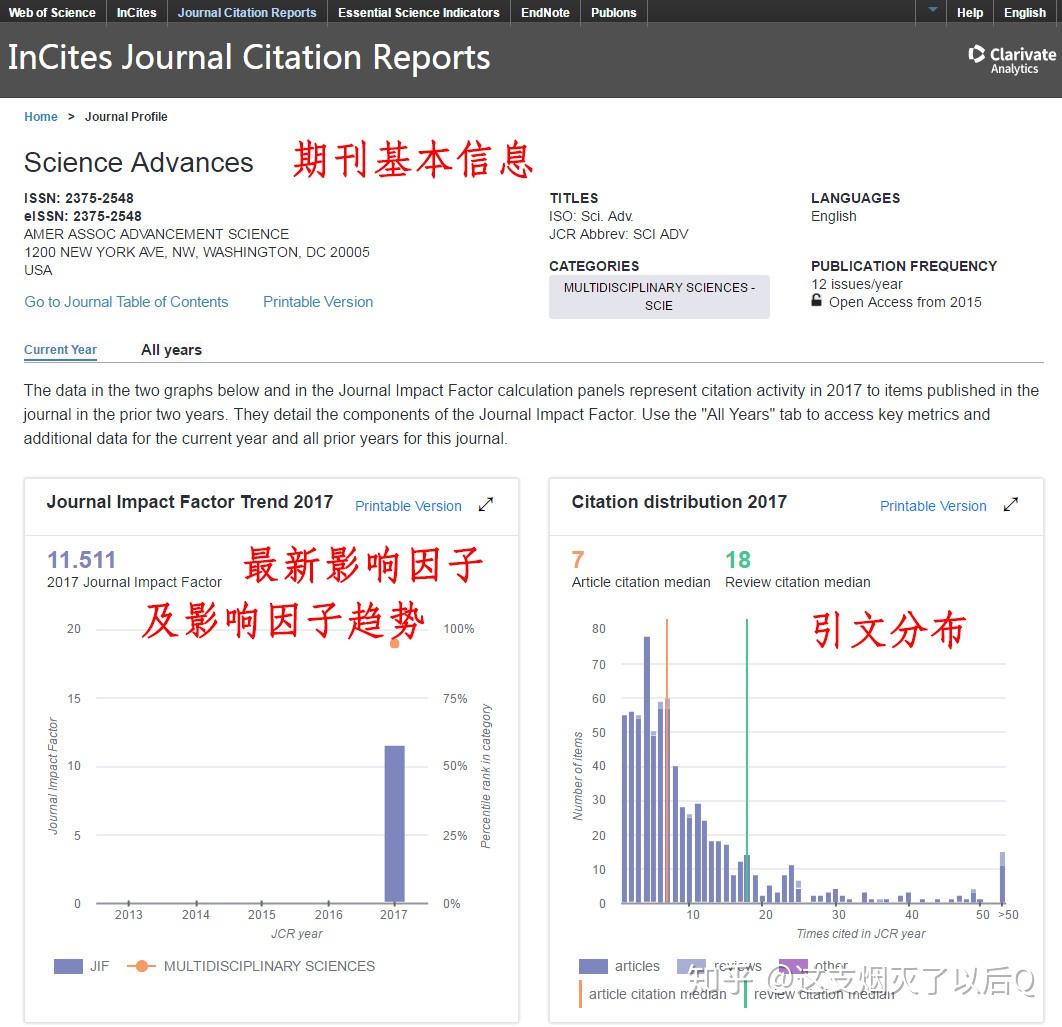Screen dimensions: 1062x1027
Task: Open the English language menu
Action: tap(1024, 12)
